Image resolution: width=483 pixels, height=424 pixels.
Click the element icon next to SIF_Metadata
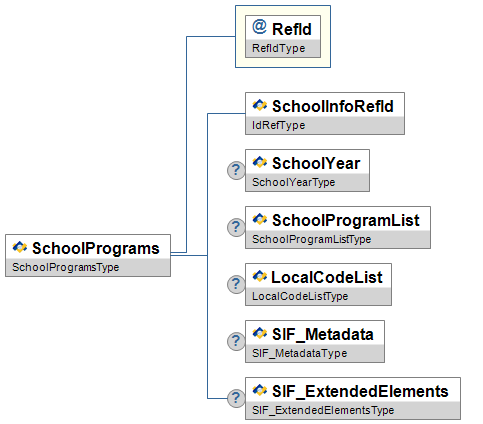[x=260, y=333]
